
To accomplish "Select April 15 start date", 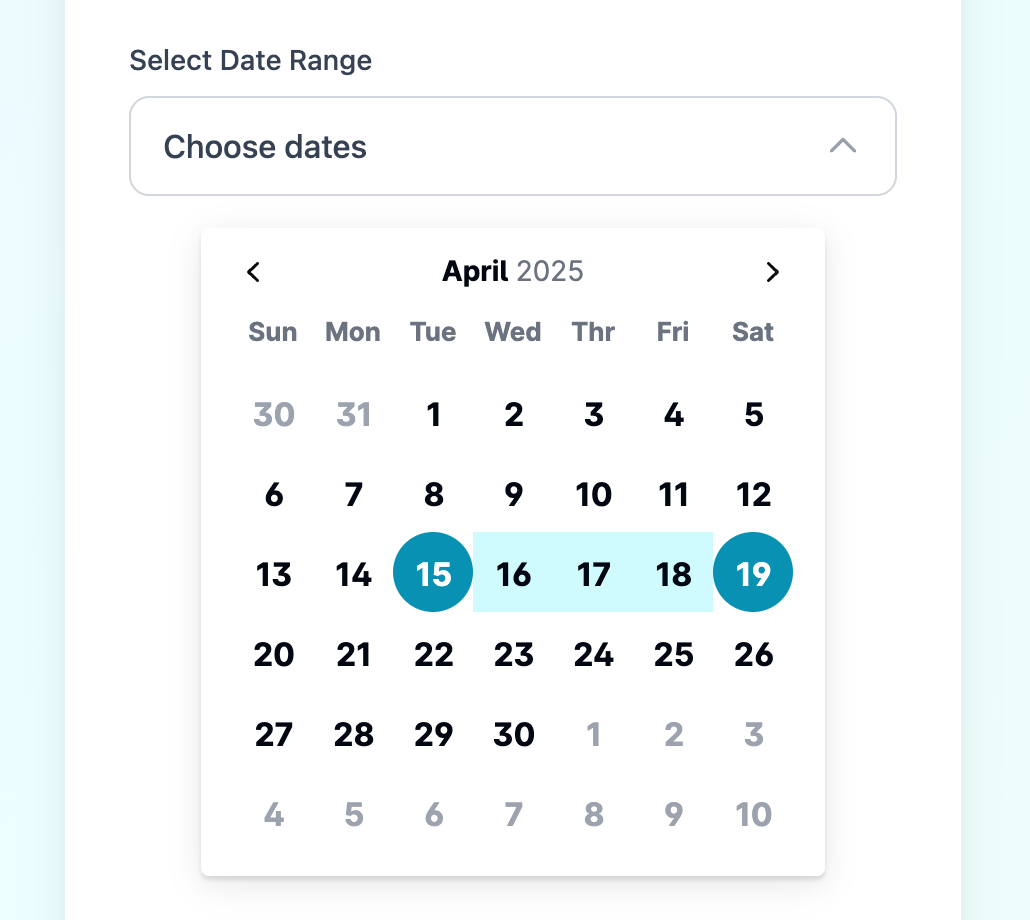I will tap(433, 574).
